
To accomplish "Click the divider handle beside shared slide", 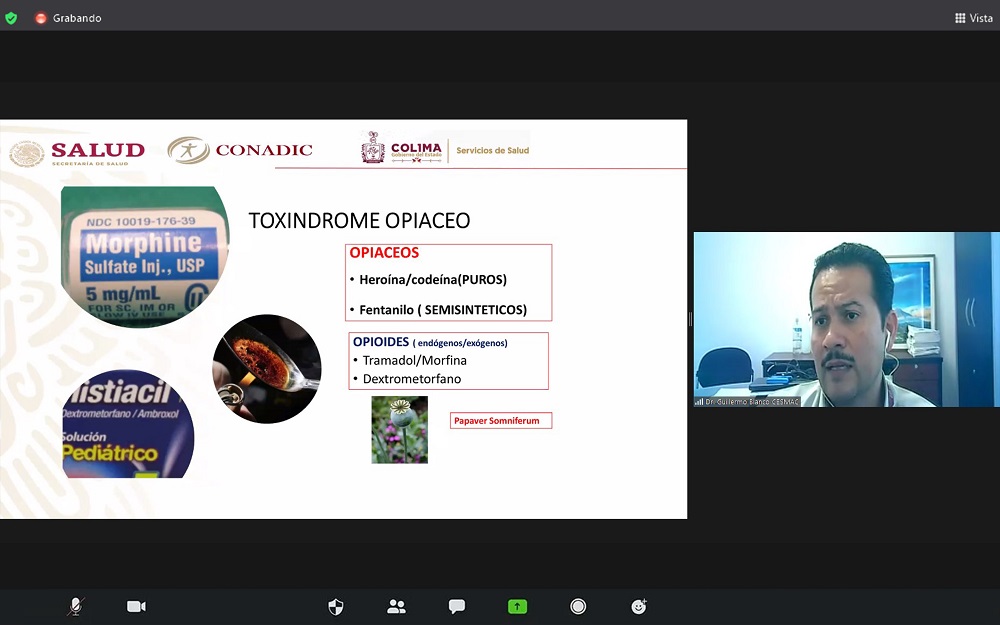I will 690,319.
